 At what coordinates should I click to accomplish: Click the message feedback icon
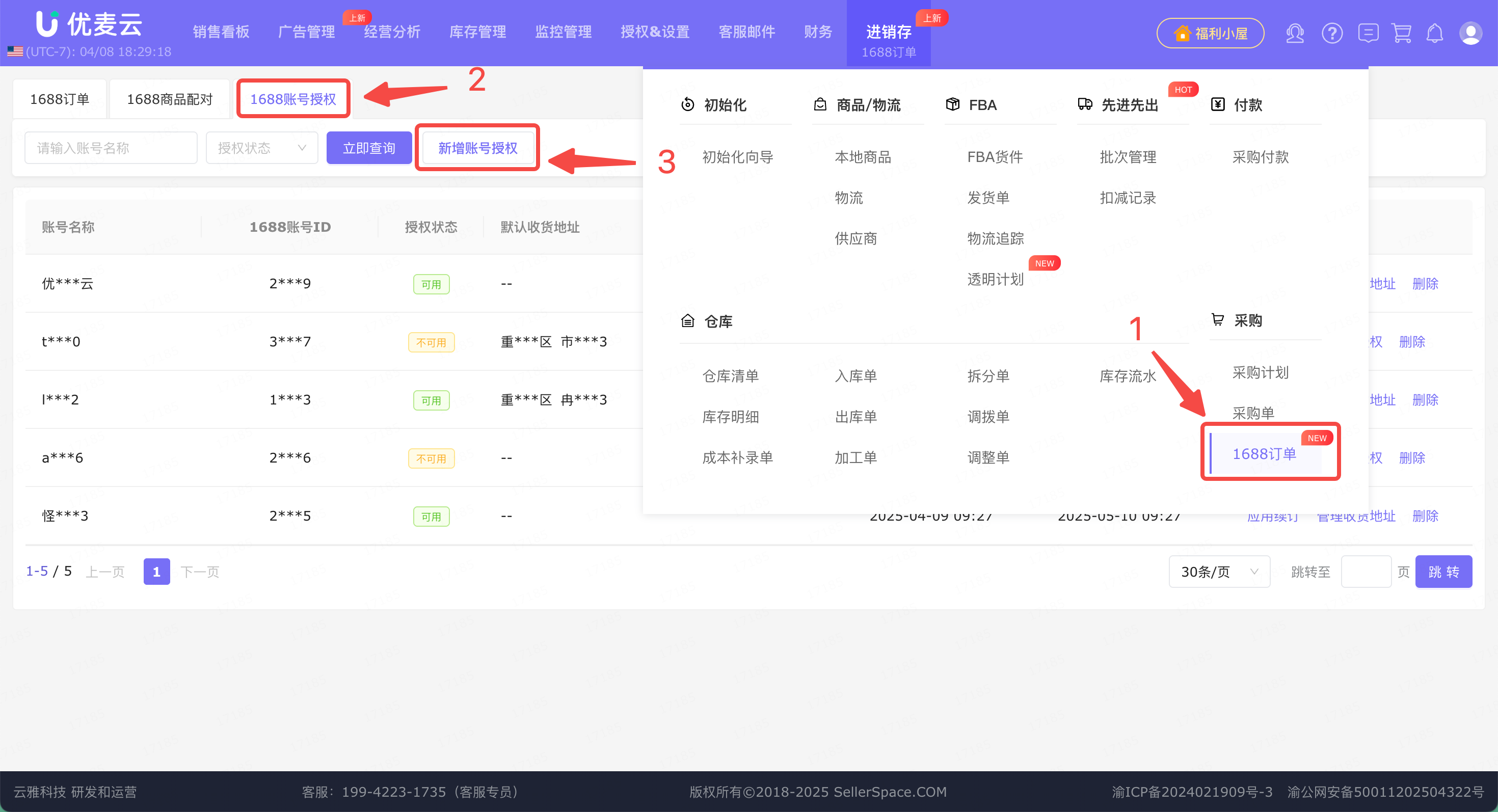pyautogui.click(x=1368, y=33)
